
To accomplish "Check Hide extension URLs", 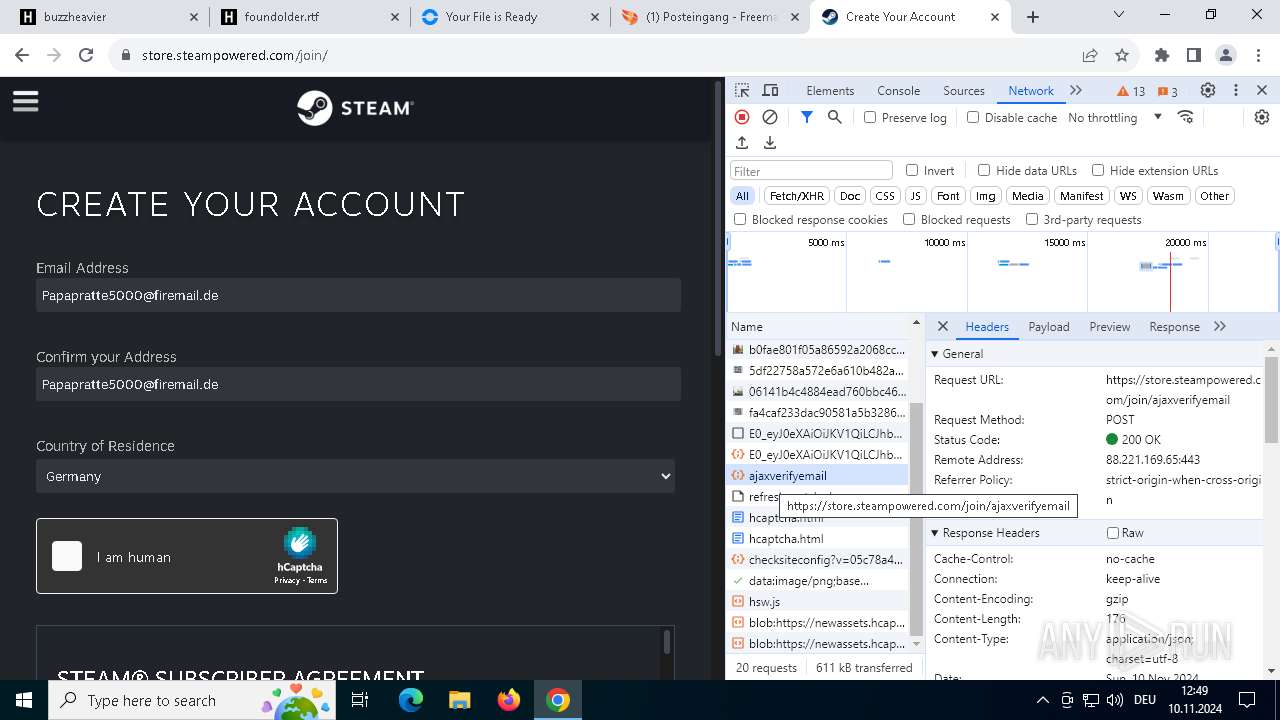I will pos(1098,170).
